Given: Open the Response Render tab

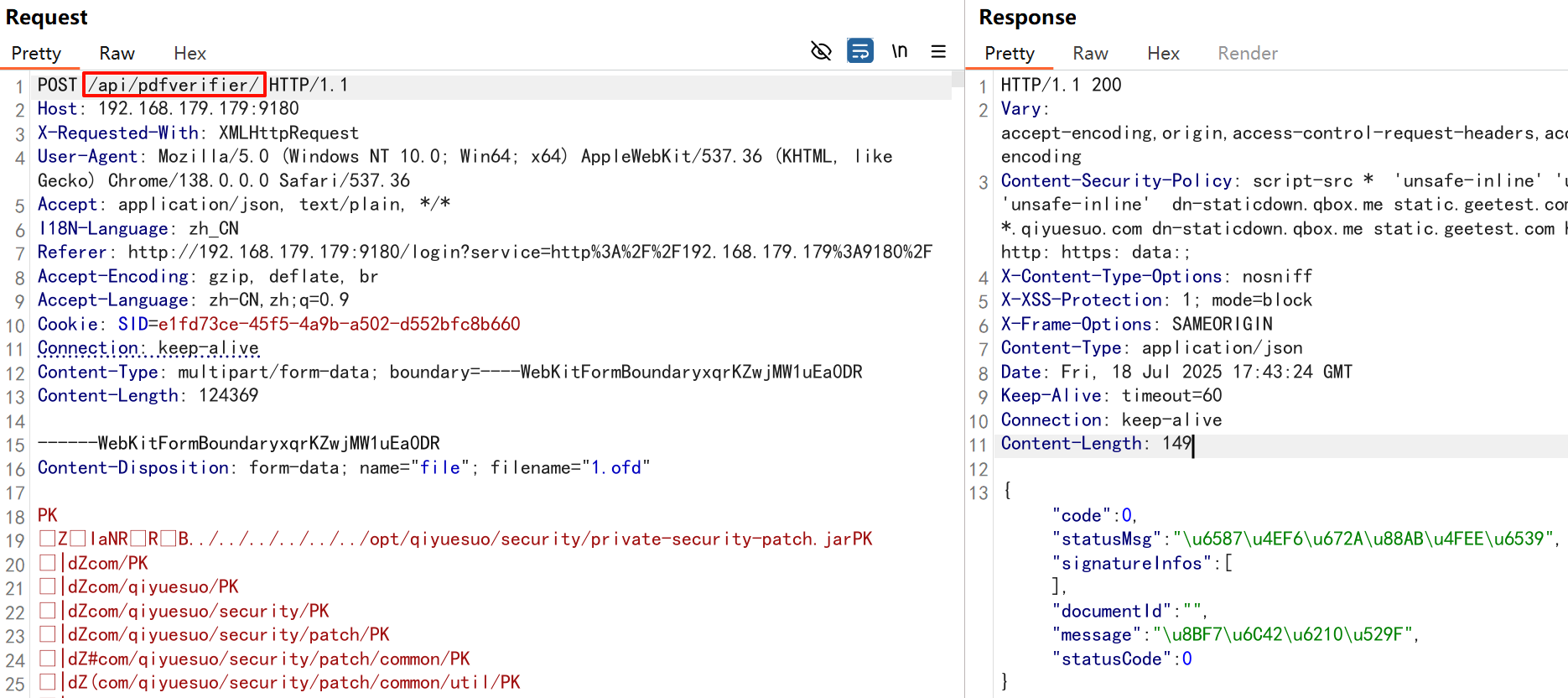Looking at the screenshot, I should click(x=1247, y=54).
